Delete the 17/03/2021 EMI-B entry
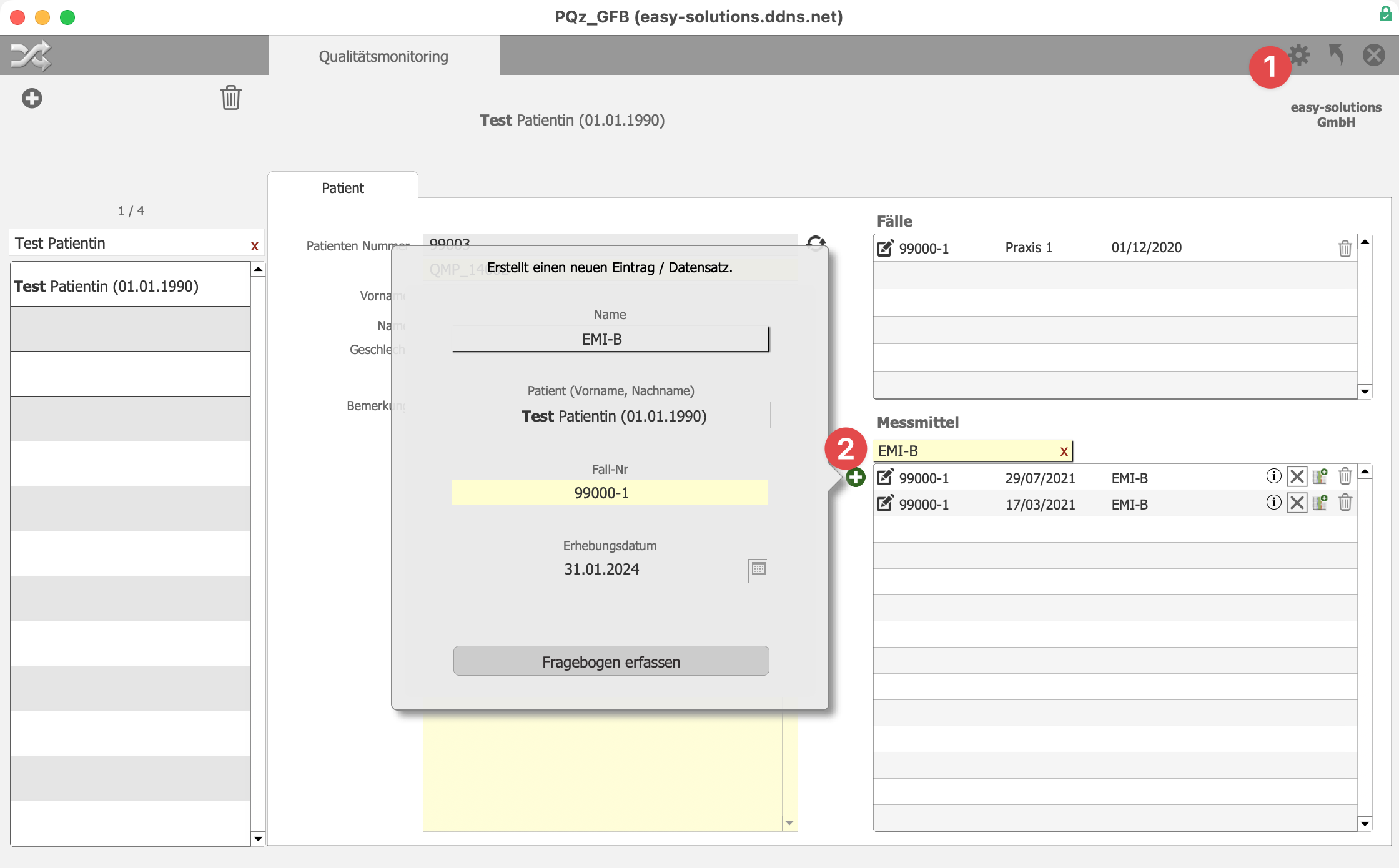The width and height of the screenshot is (1399, 868). pyautogui.click(x=1345, y=502)
